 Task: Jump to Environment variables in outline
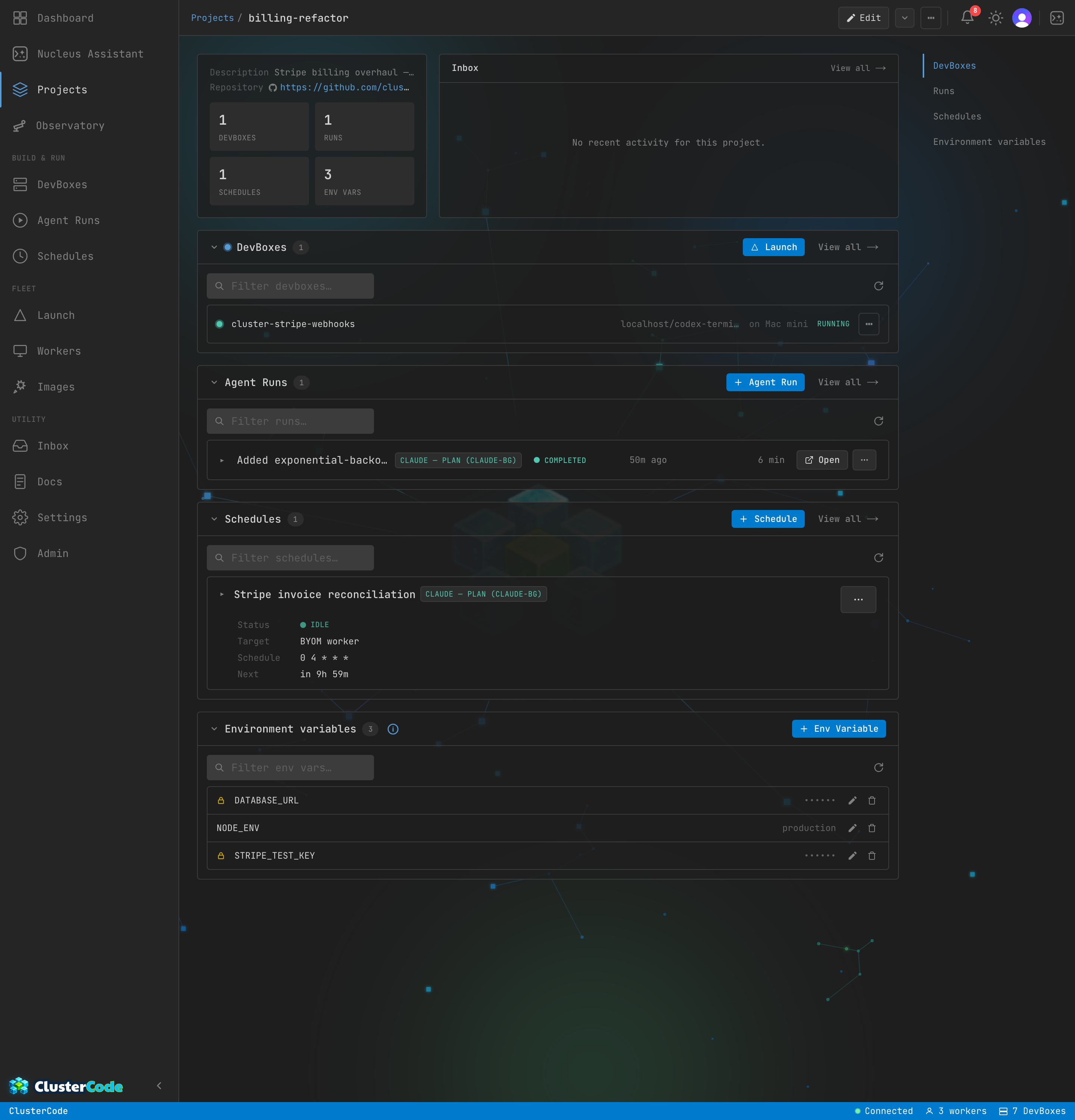[x=989, y=142]
